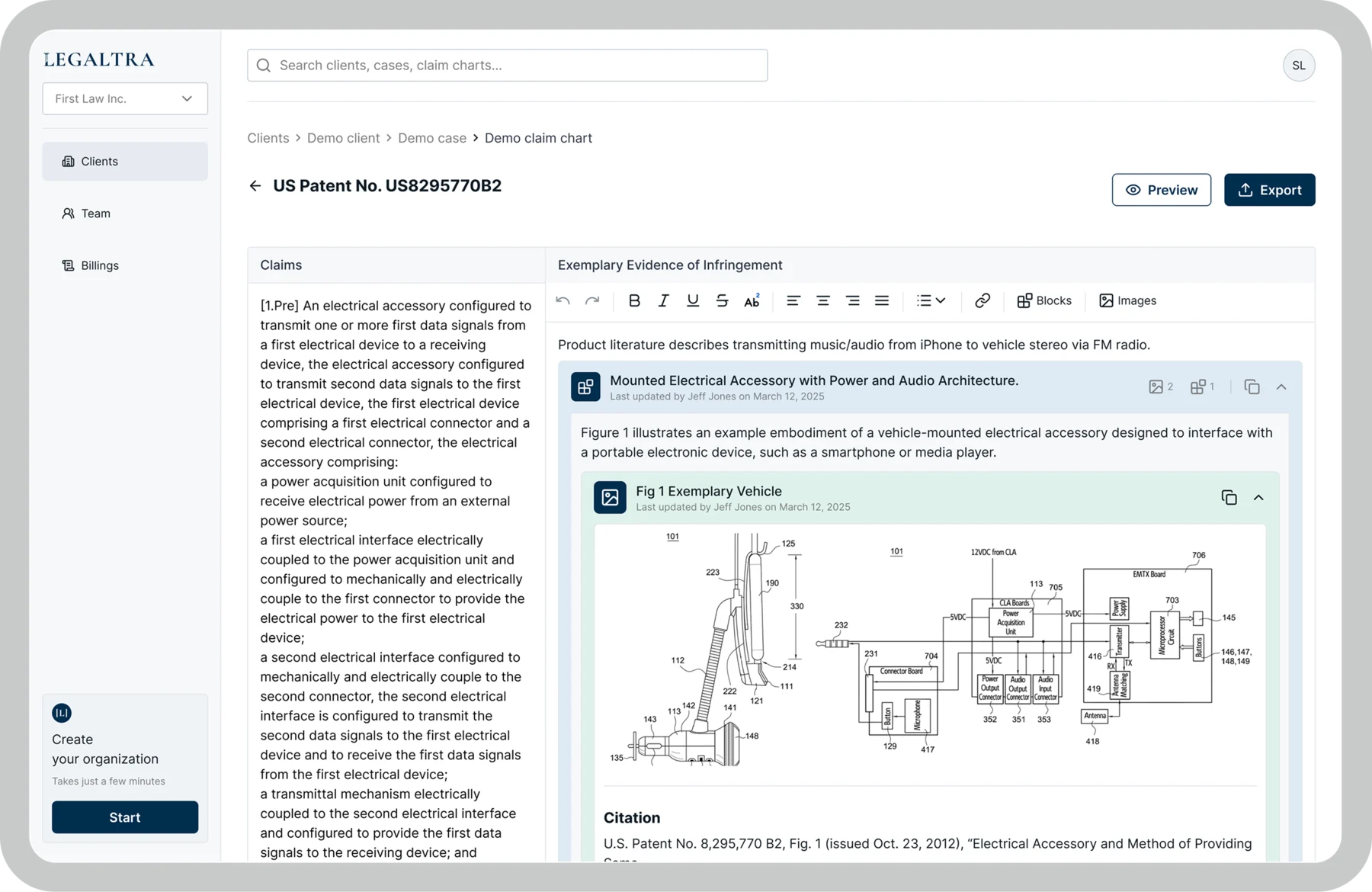Screen dimensions: 1372x892
Task: Start creating your organization
Action: click(125, 817)
